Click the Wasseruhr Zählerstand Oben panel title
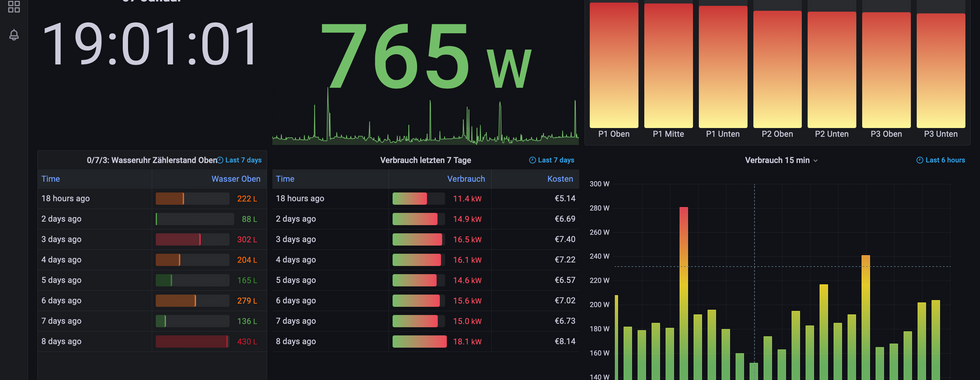The image size is (980, 380). coord(152,161)
